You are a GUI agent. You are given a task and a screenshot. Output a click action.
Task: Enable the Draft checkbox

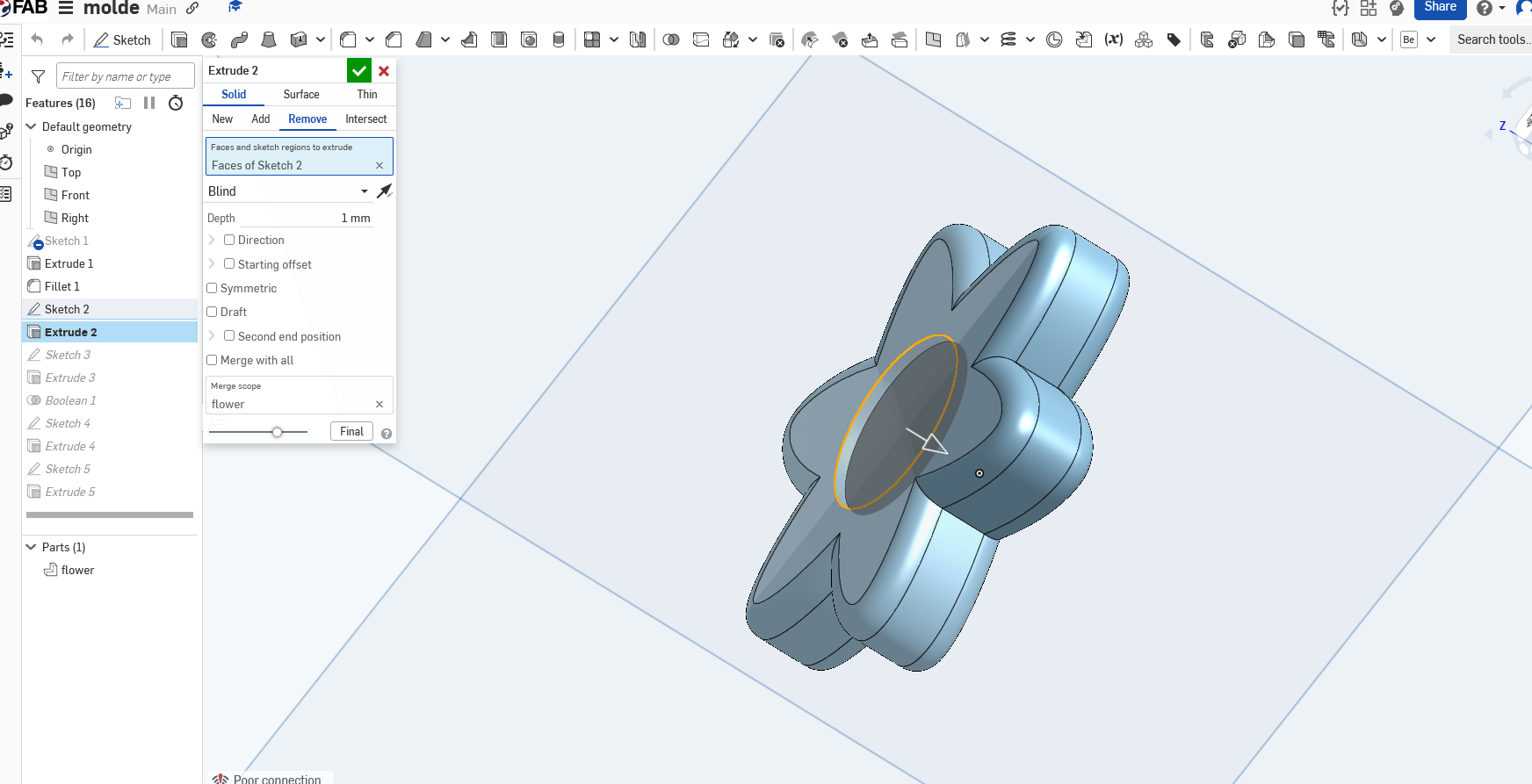212,312
